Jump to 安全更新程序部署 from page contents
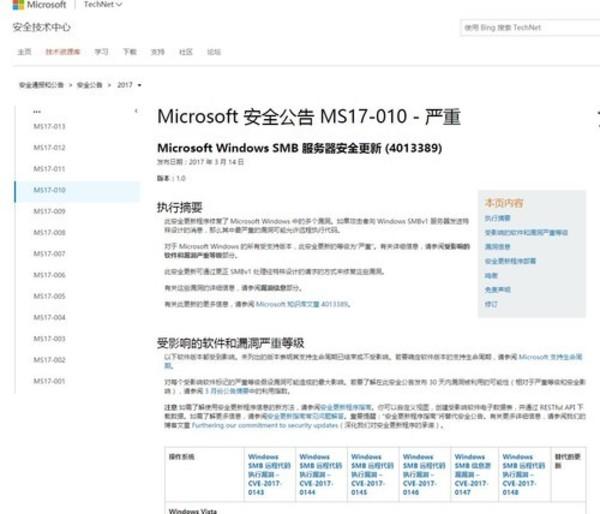This screenshot has height=514, width=600. point(510,261)
